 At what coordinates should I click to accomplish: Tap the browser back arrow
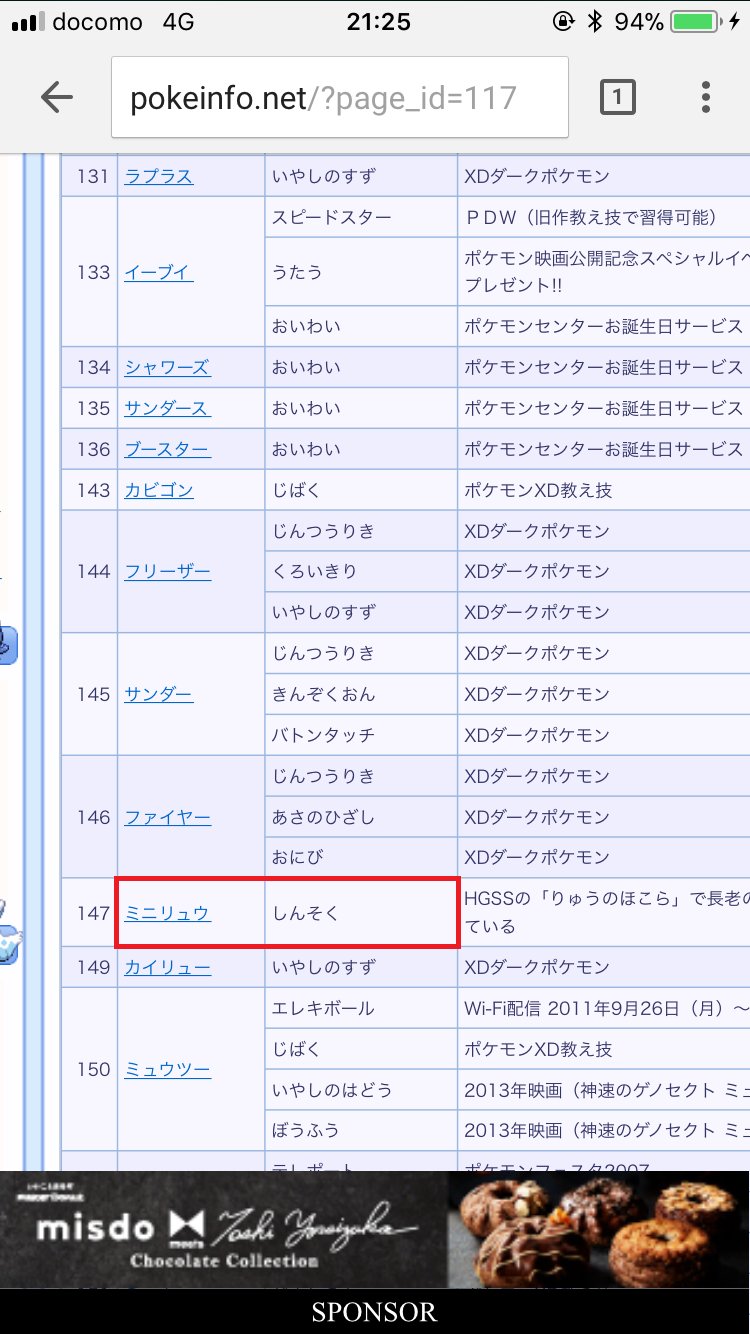click(x=57, y=97)
